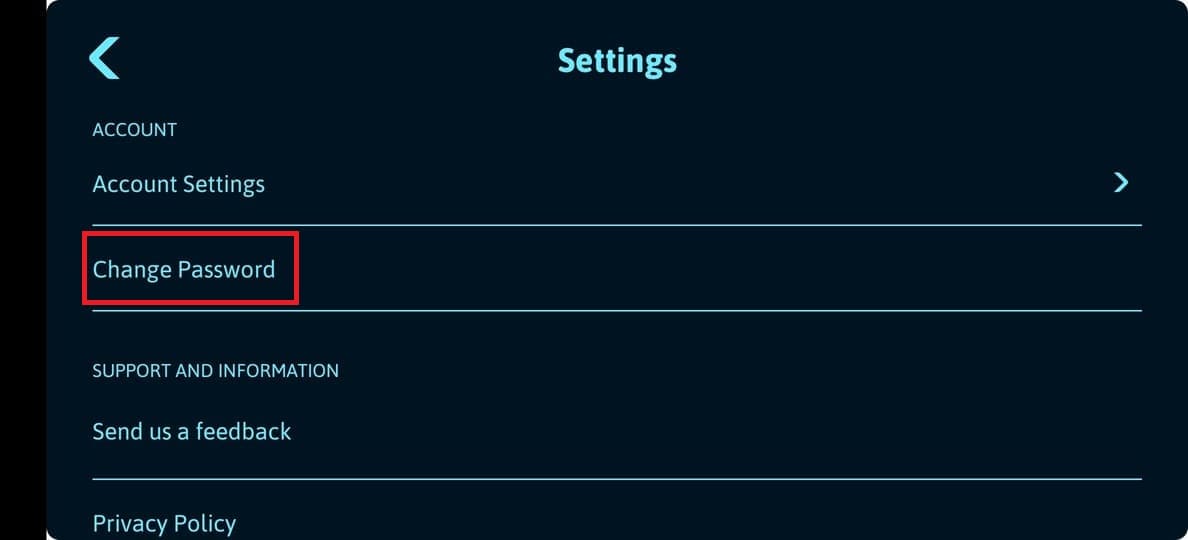This screenshot has width=1188, height=540.
Task: Click the SUPPORT AND INFORMATION header
Action: [215, 371]
